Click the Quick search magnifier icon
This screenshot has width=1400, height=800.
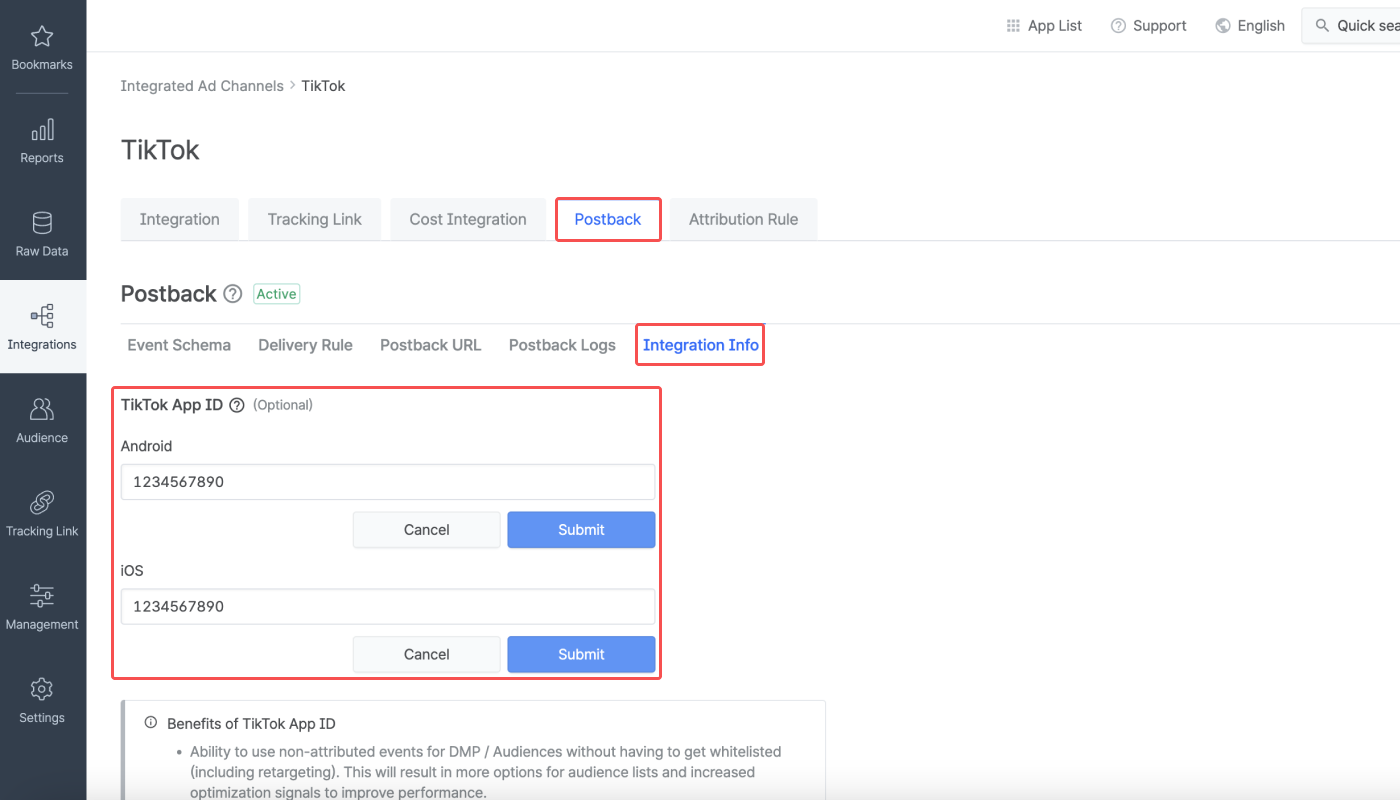pyautogui.click(x=1322, y=26)
